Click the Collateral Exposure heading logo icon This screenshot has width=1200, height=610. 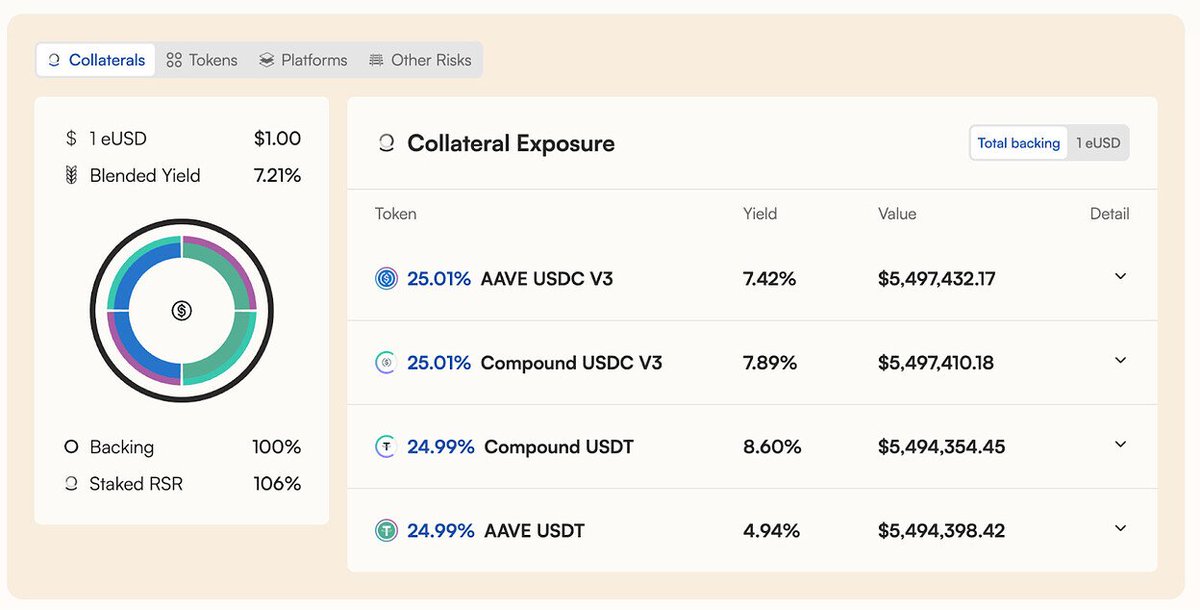(x=386, y=144)
